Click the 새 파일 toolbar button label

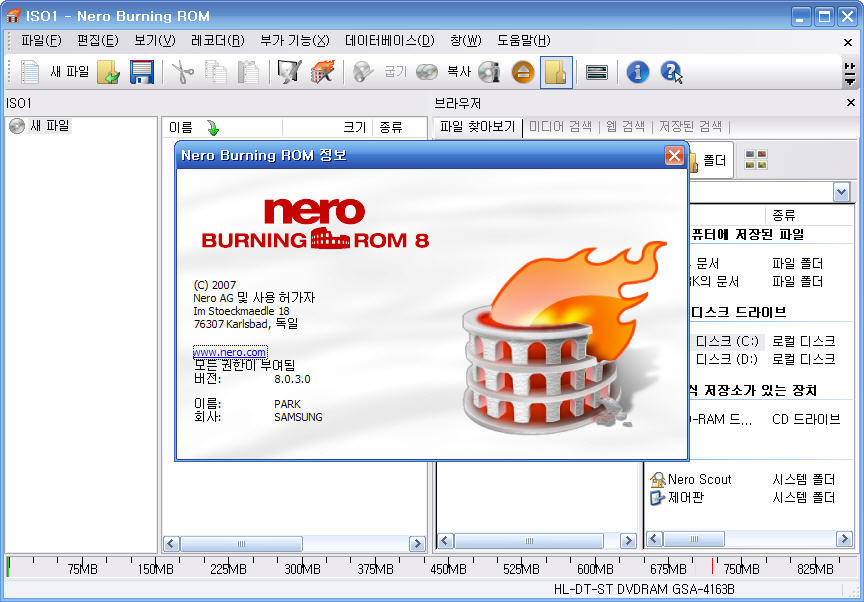point(69,72)
